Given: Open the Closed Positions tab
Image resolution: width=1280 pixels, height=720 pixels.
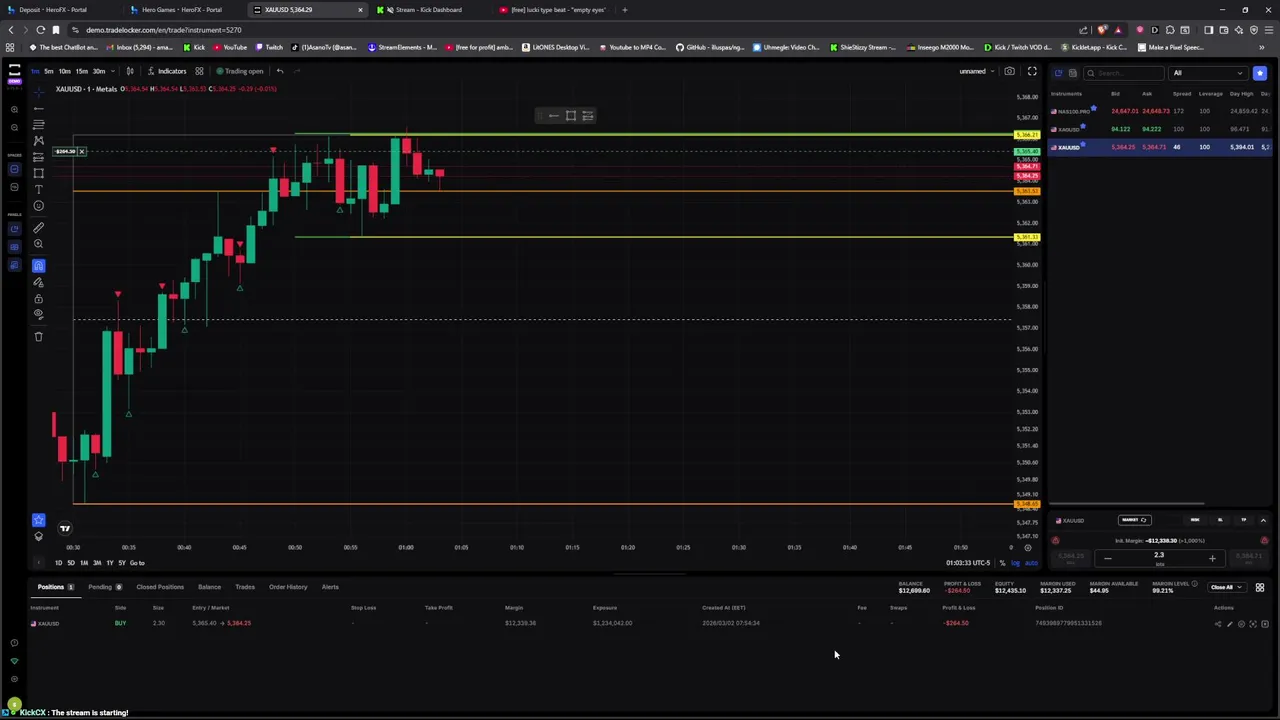Looking at the screenshot, I should tap(160, 587).
